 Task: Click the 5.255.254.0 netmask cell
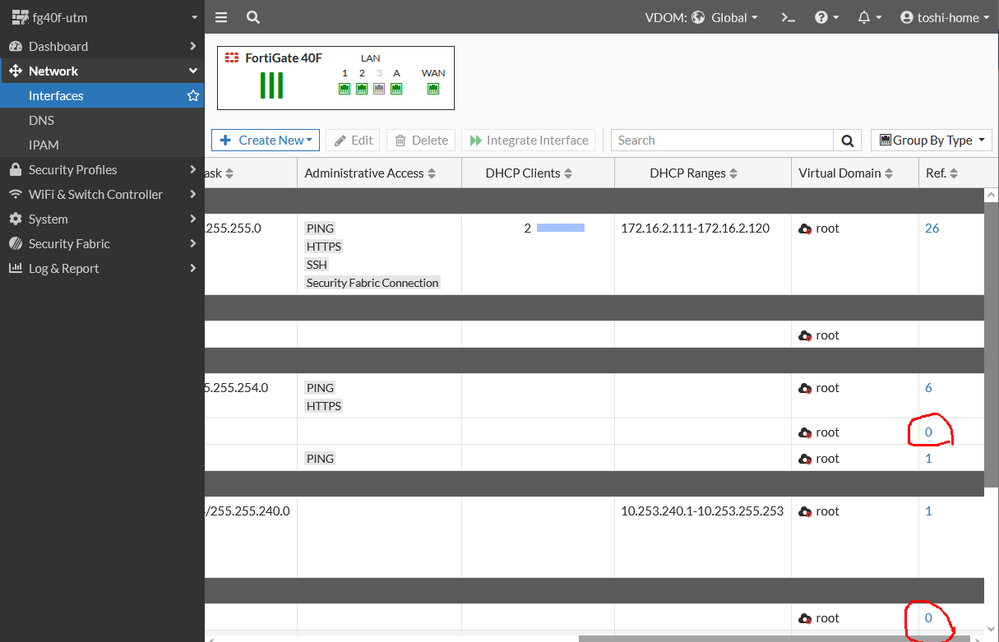click(x=237, y=387)
